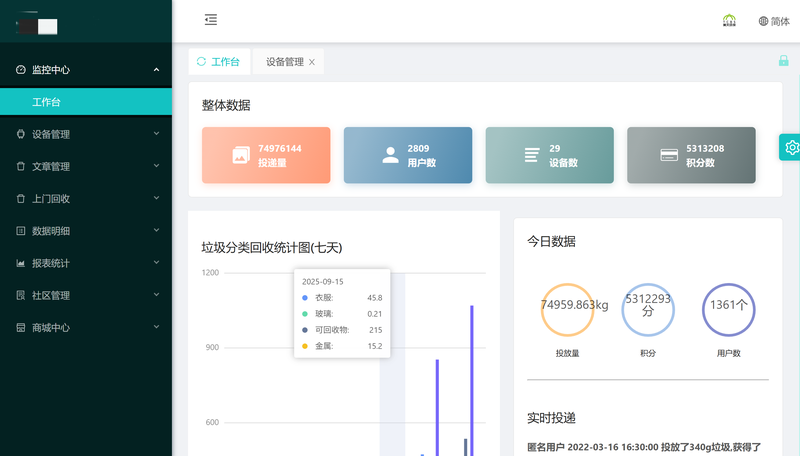Open the settings gear panel on the right
This screenshot has width=800, height=456.
point(791,147)
